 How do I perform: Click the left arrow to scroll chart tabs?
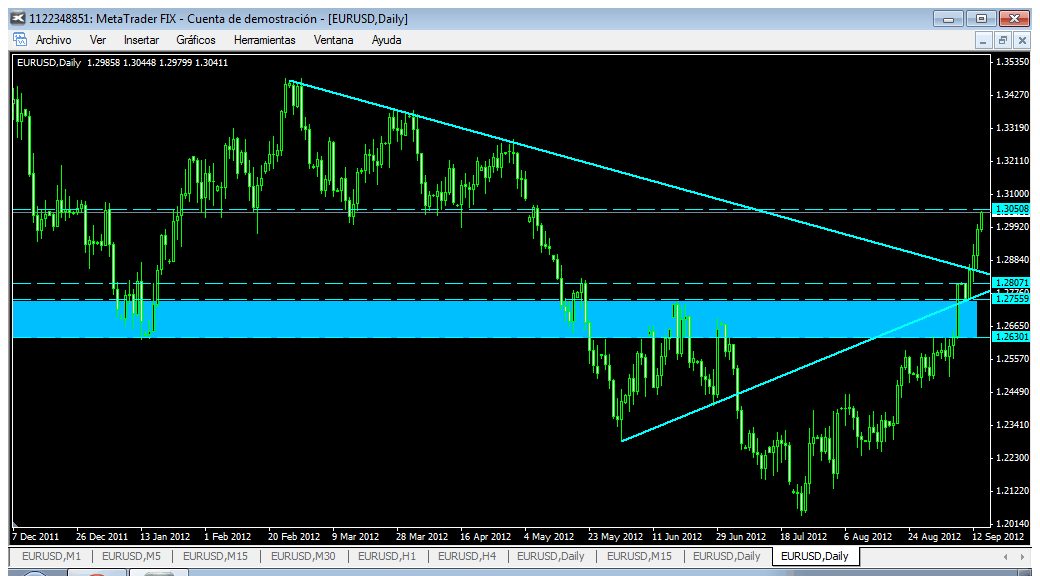click(x=1006, y=556)
